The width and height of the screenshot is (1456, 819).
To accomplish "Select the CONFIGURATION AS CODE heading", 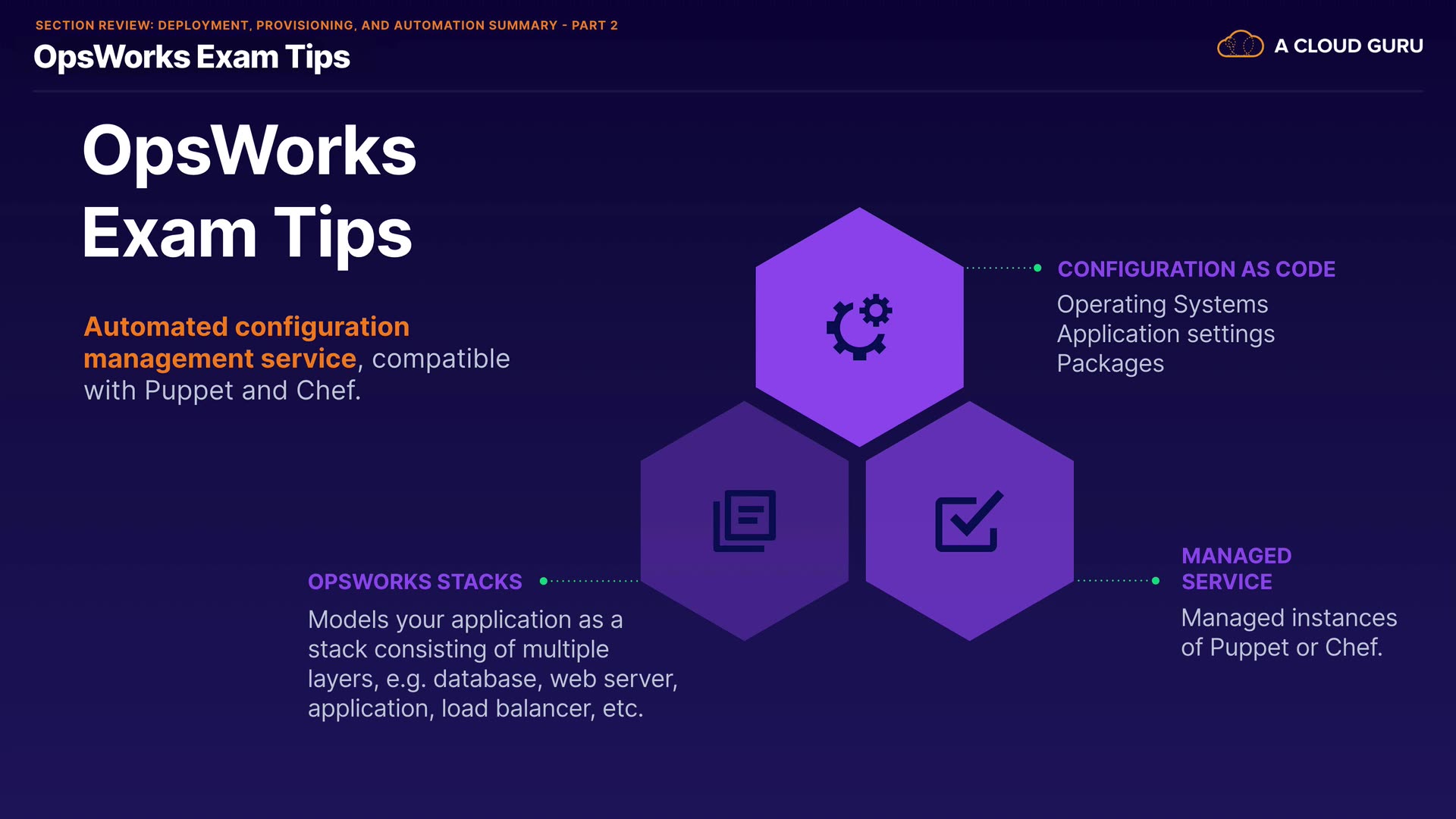I will click(x=1196, y=269).
